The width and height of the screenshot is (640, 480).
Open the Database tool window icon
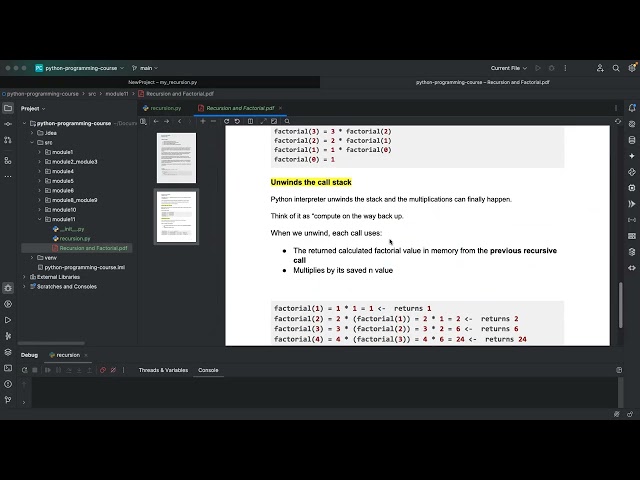pyautogui.click(x=632, y=140)
